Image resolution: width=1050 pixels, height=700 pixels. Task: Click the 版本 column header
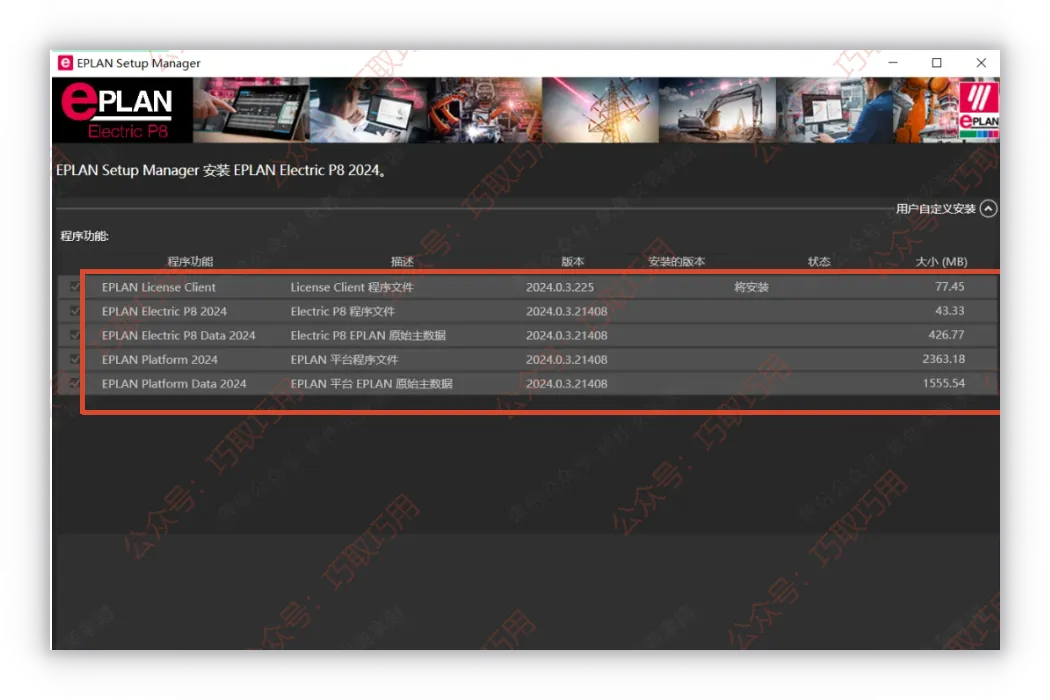tap(573, 261)
